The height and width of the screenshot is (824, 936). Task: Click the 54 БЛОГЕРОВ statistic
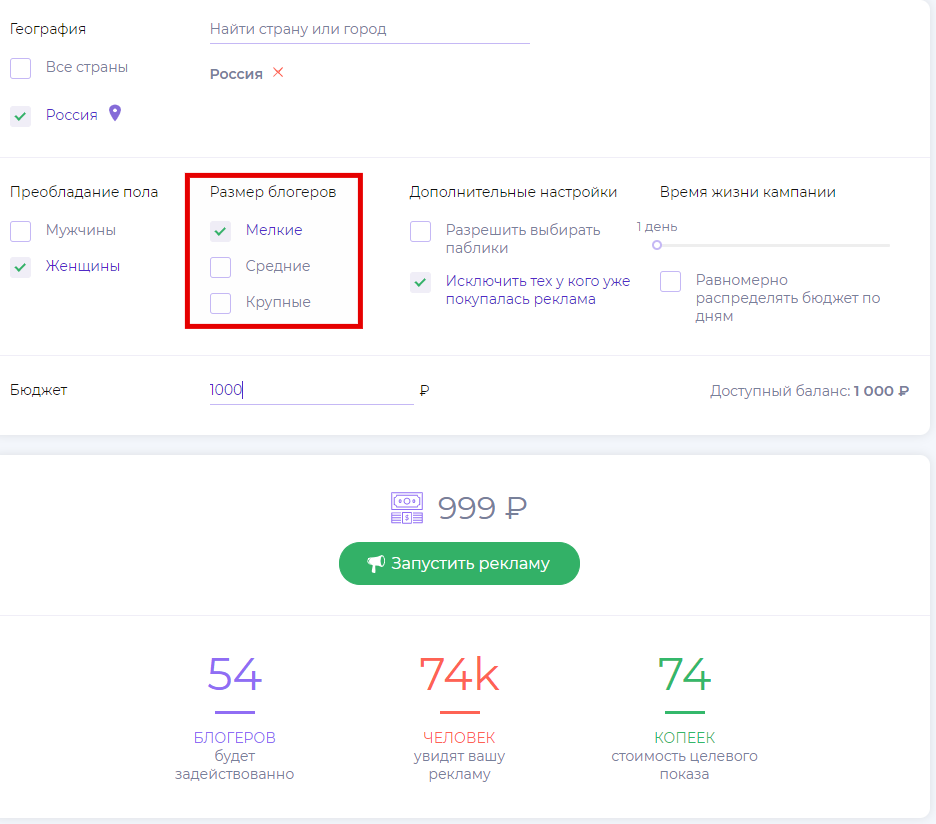[234, 676]
